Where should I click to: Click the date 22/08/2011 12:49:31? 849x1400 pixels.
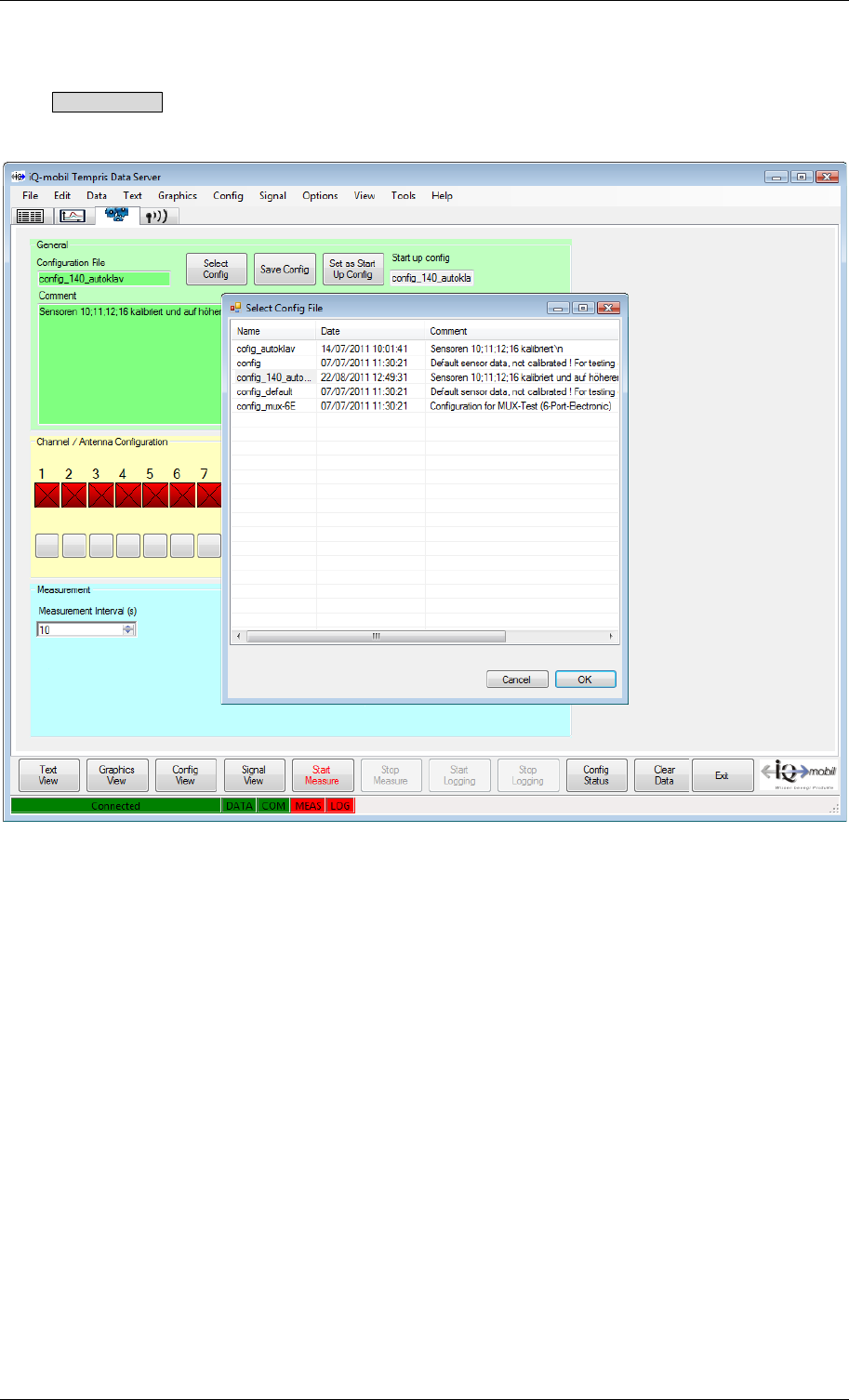point(365,377)
